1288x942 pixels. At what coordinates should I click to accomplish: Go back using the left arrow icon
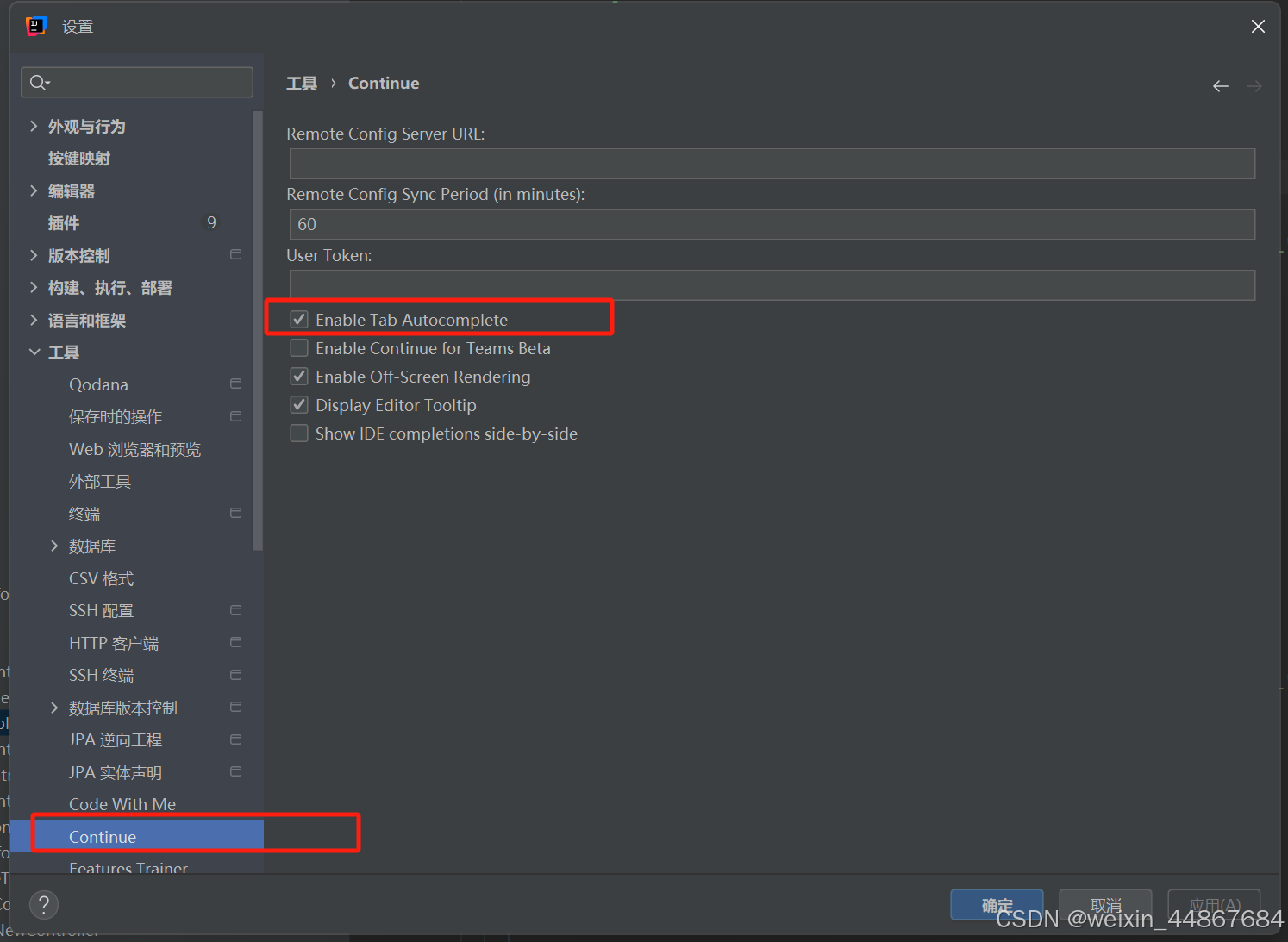(1221, 86)
